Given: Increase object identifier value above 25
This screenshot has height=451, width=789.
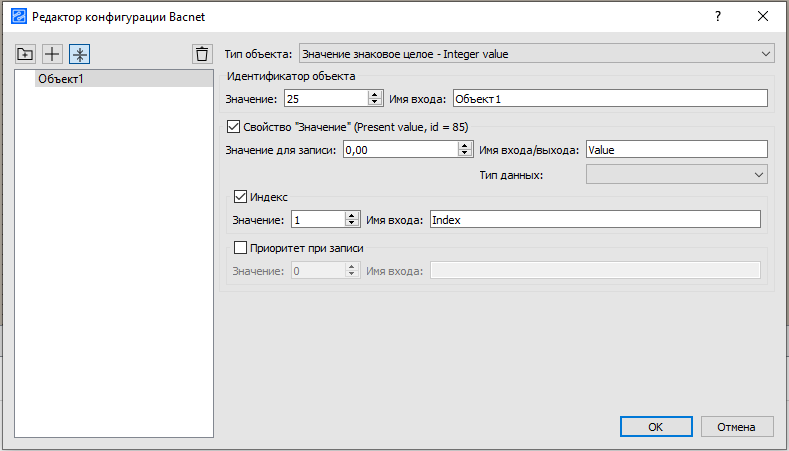Looking at the screenshot, I should [x=374, y=95].
